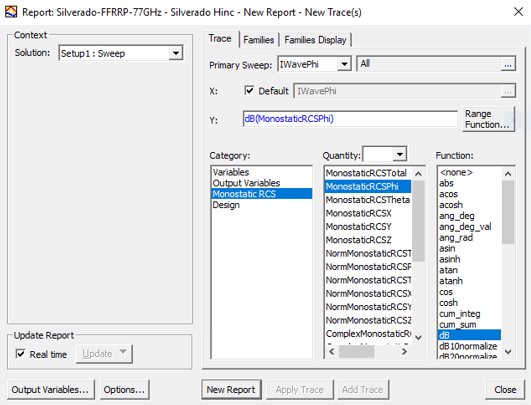Click Function list scrollbar thumb

point(508,212)
